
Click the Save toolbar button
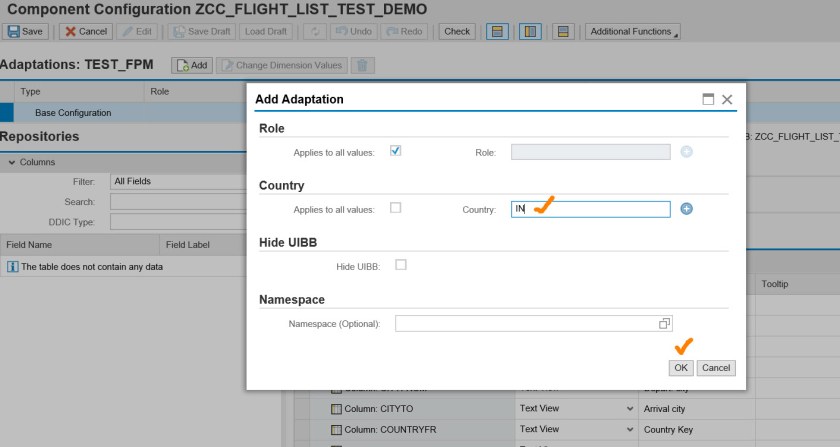[26, 31]
